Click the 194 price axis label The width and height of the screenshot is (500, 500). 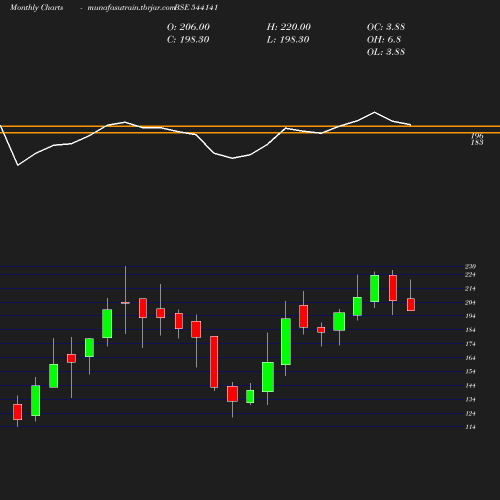click(470, 316)
